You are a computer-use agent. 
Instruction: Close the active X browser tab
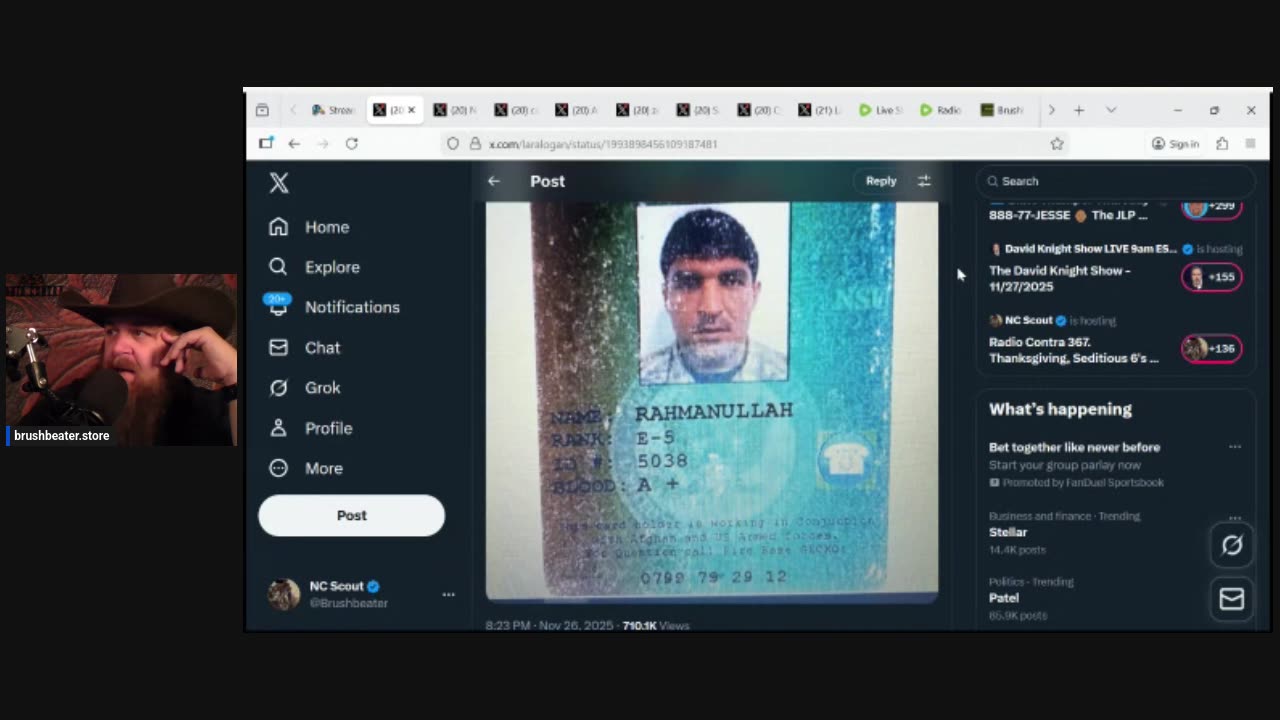coord(411,110)
